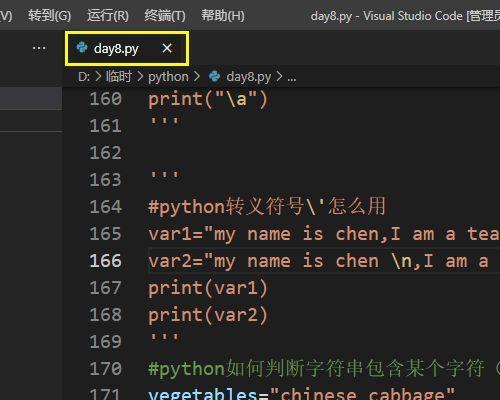Click the print(var2) statement
This screenshot has height=400, width=500.
208,315
